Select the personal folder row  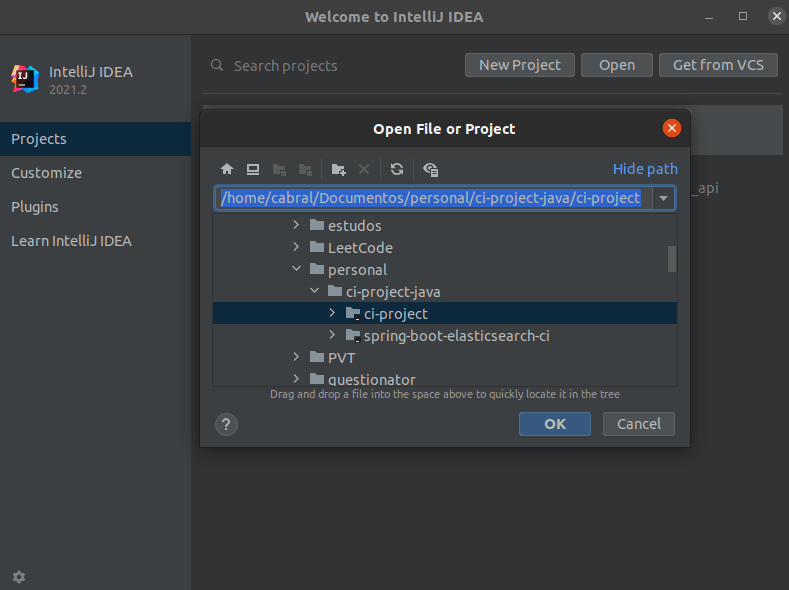pyautogui.click(x=445, y=270)
